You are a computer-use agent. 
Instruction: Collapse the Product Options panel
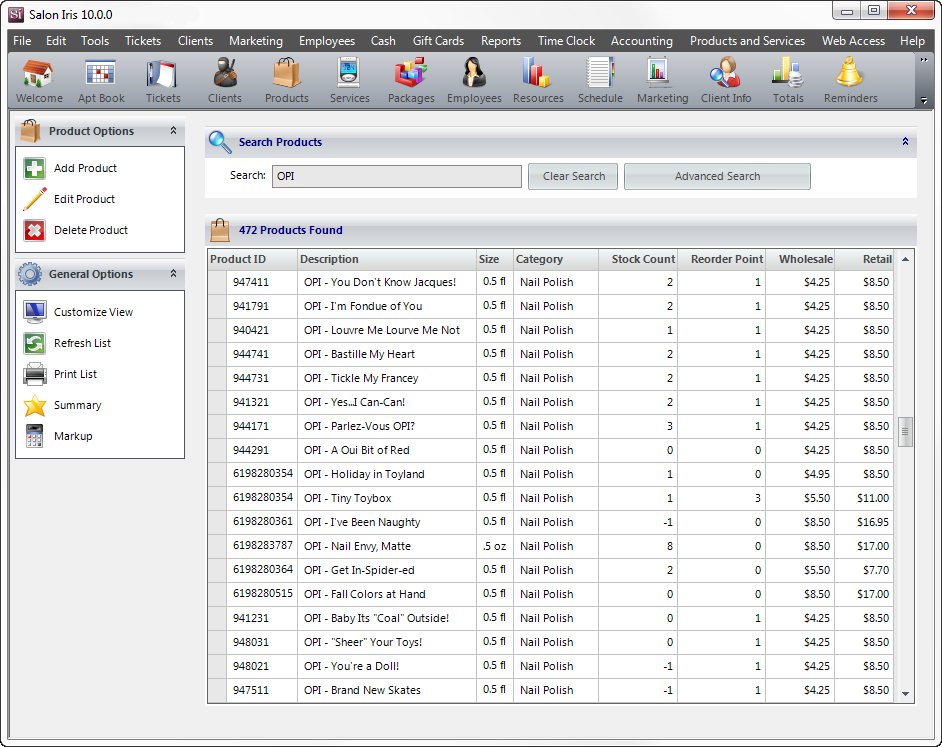coord(173,131)
